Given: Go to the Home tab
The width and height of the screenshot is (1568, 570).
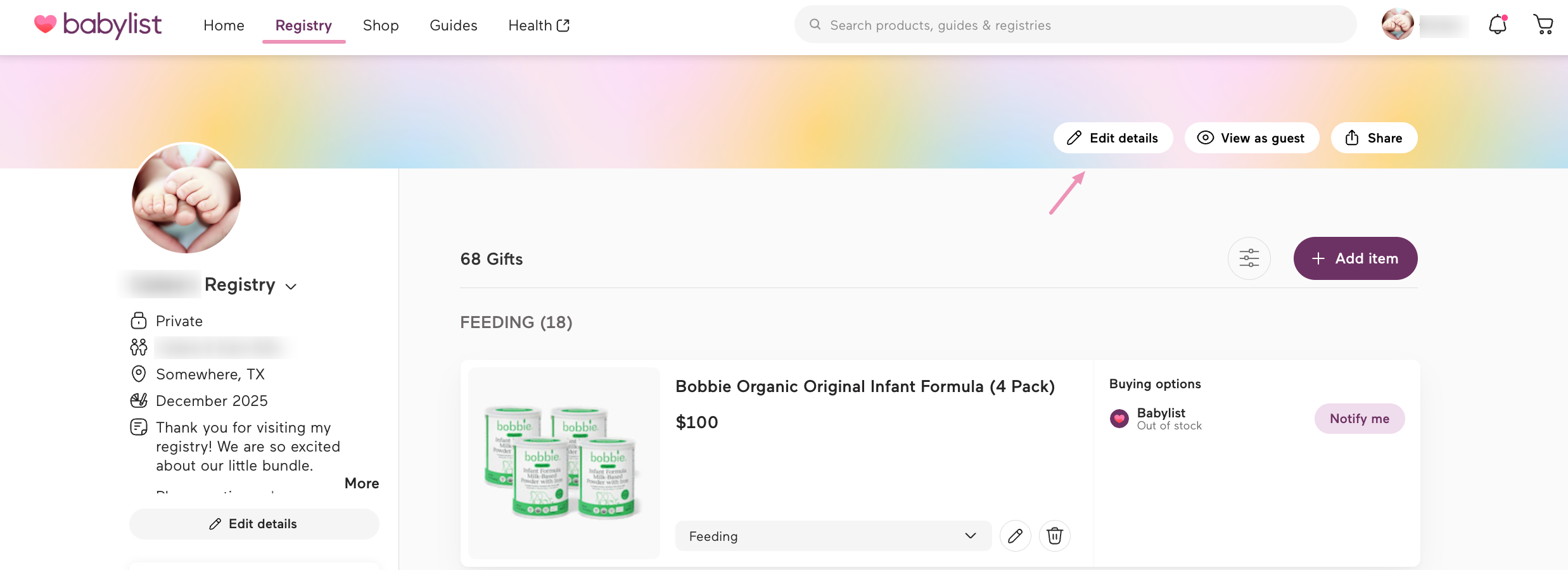Looking at the screenshot, I should tap(224, 25).
